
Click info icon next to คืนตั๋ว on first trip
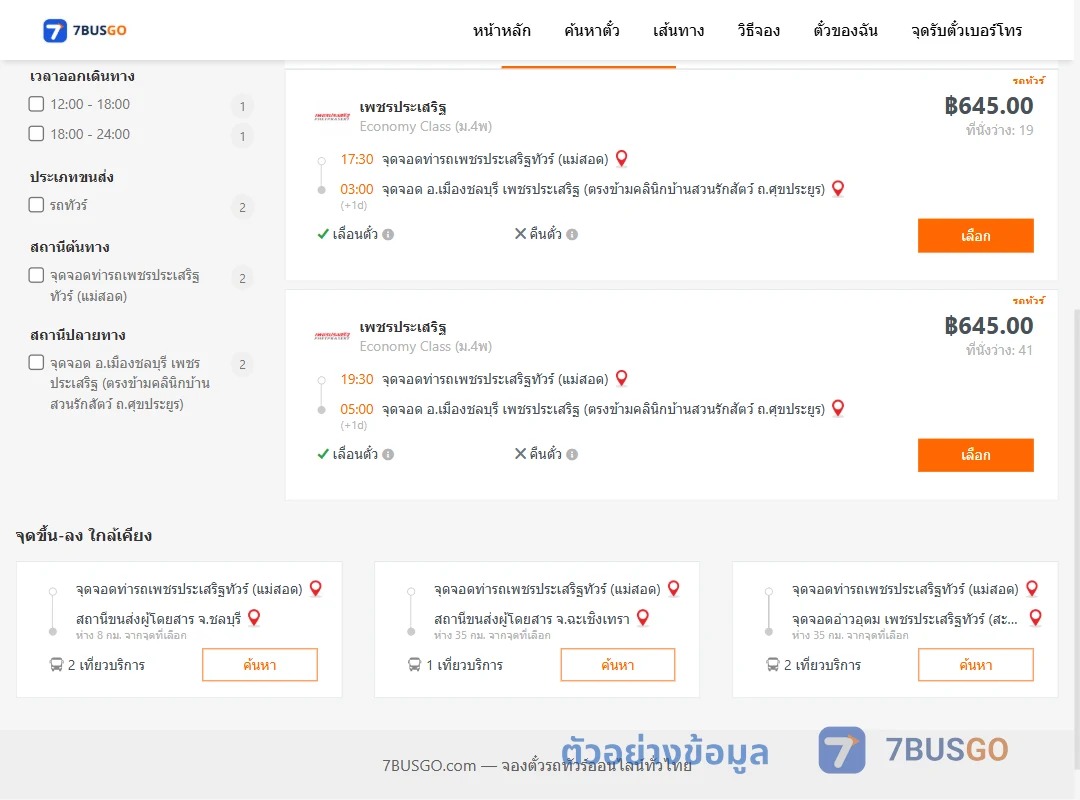tap(572, 234)
